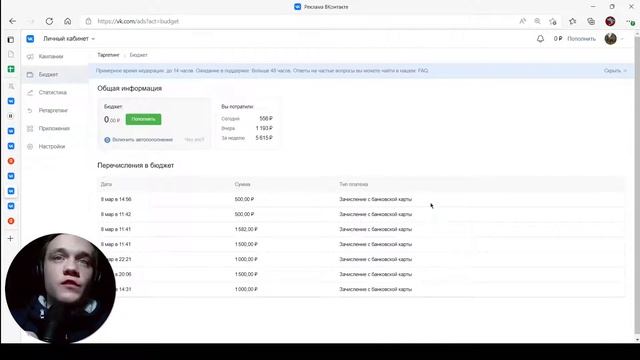Open the Favorites star icon in toolbar
The height and width of the screenshot is (360, 640).
pos(572,21)
